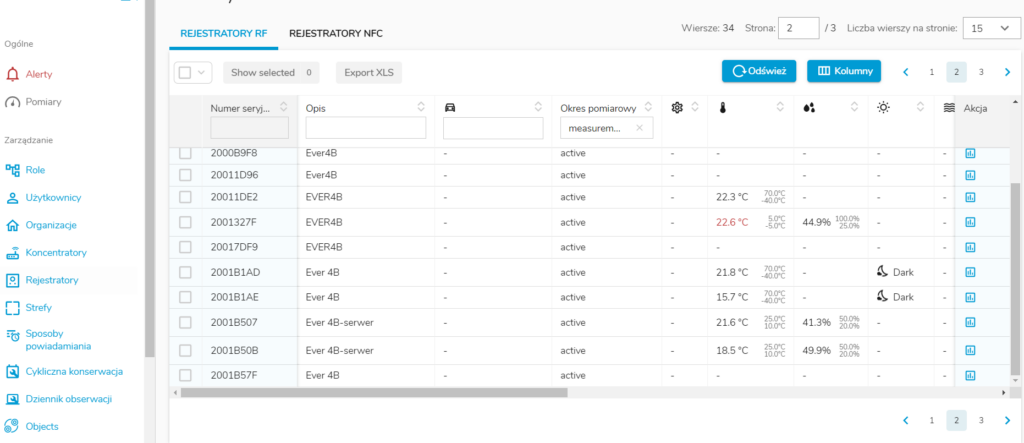Sort by humidity column arrows
The height and width of the screenshot is (443, 1024).
[854, 107]
